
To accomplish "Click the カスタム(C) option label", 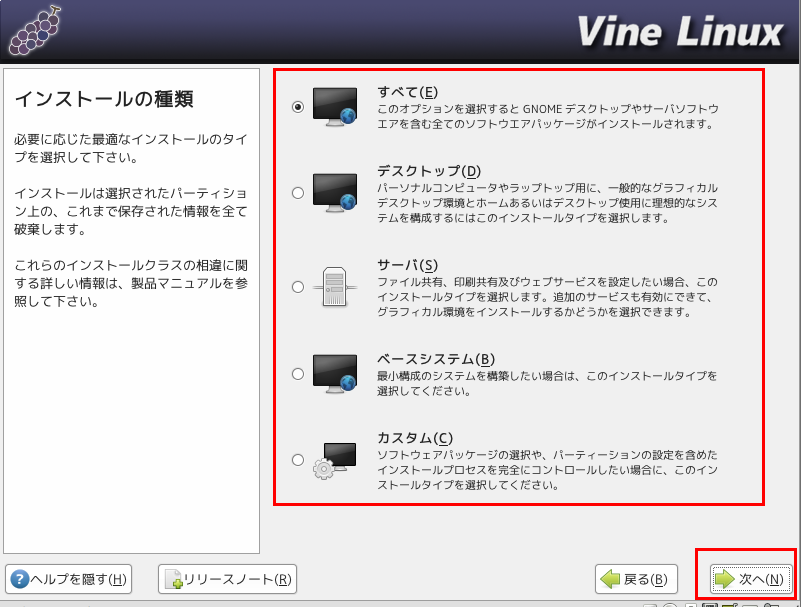I will (x=415, y=438).
